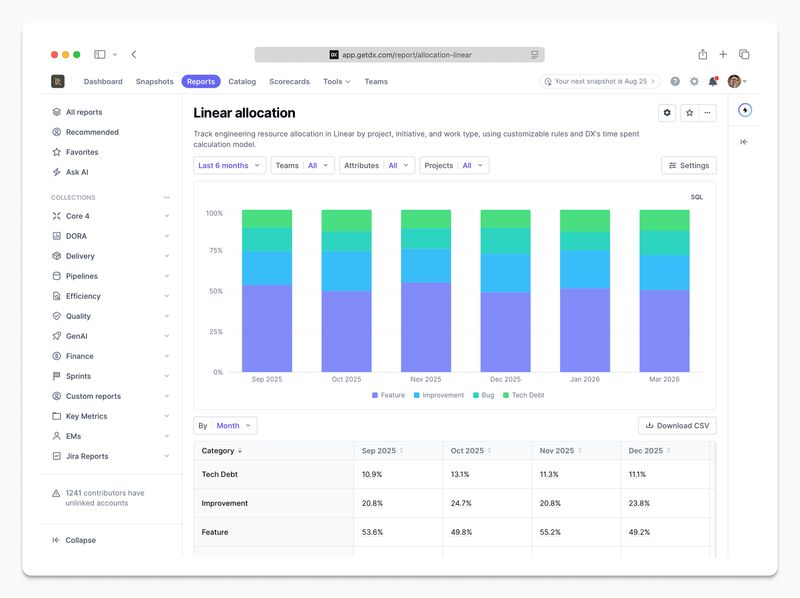Star this report as a favorite
800x598 pixels.
[x=688, y=113]
